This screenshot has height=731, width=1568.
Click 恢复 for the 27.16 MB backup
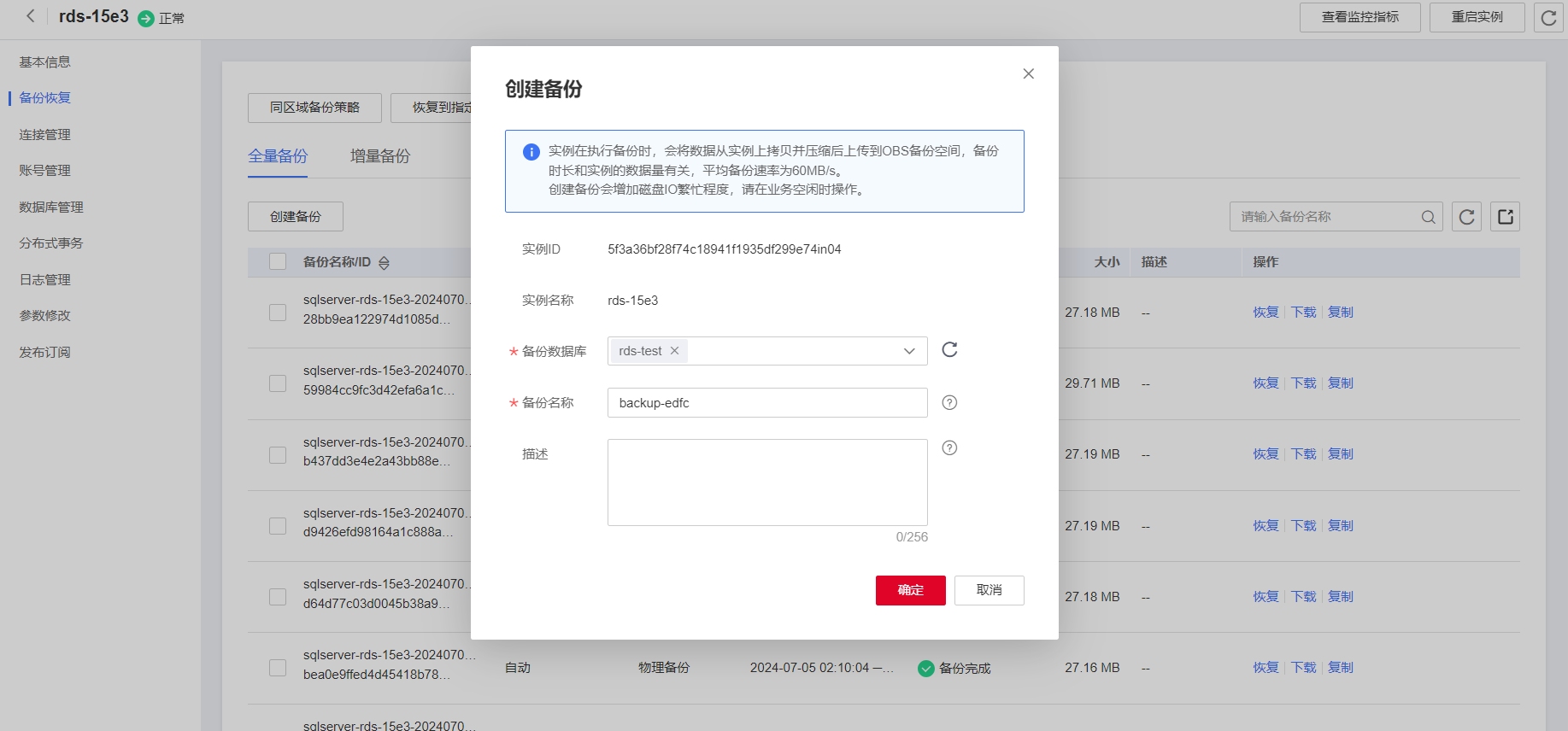point(1266,668)
